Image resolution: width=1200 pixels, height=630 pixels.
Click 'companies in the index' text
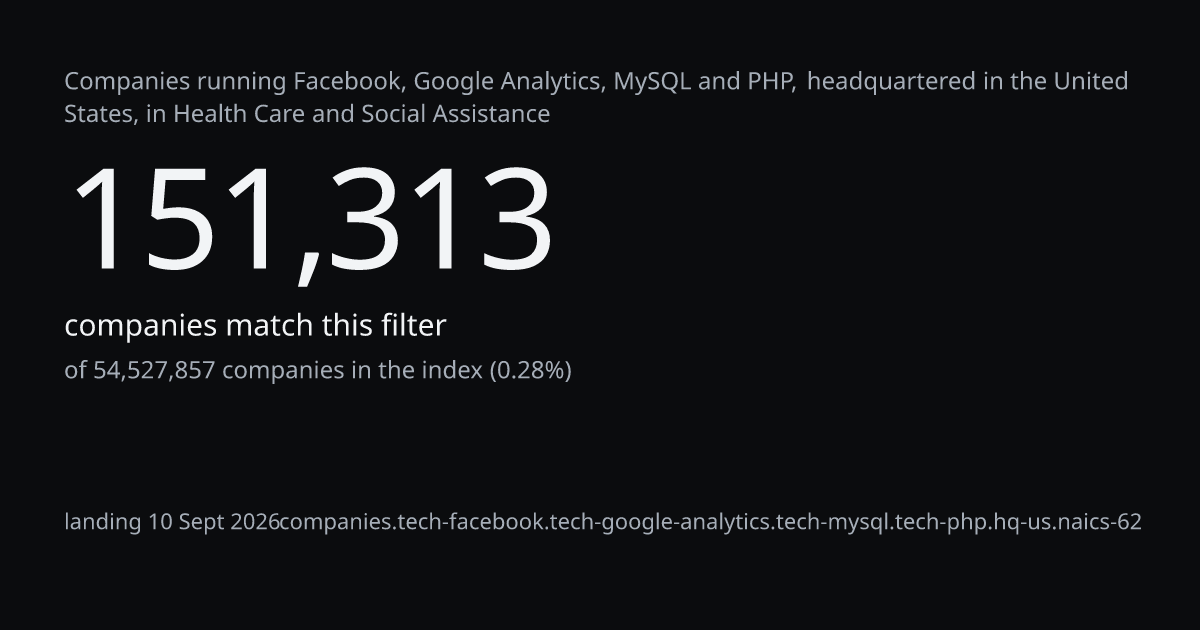pyautogui.click(x=352, y=371)
